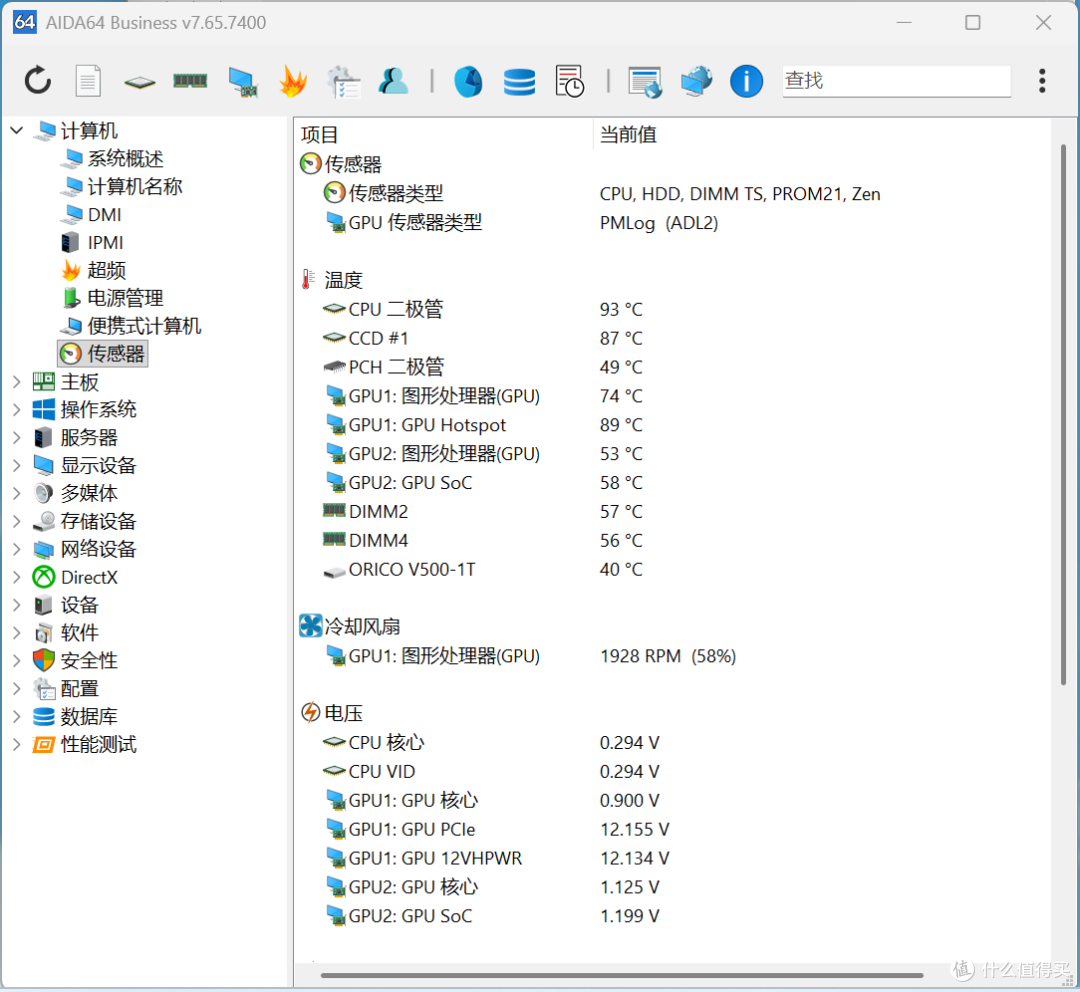This screenshot has width=1080, height=992.
Task: Open the 电源管理 tree item
Action: click(x=112, y=298)
